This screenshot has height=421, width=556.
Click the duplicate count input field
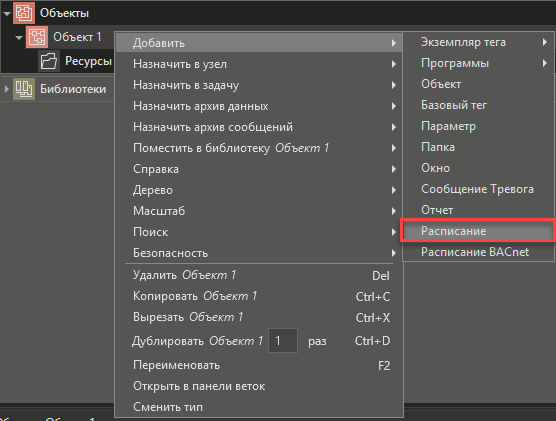283,340
